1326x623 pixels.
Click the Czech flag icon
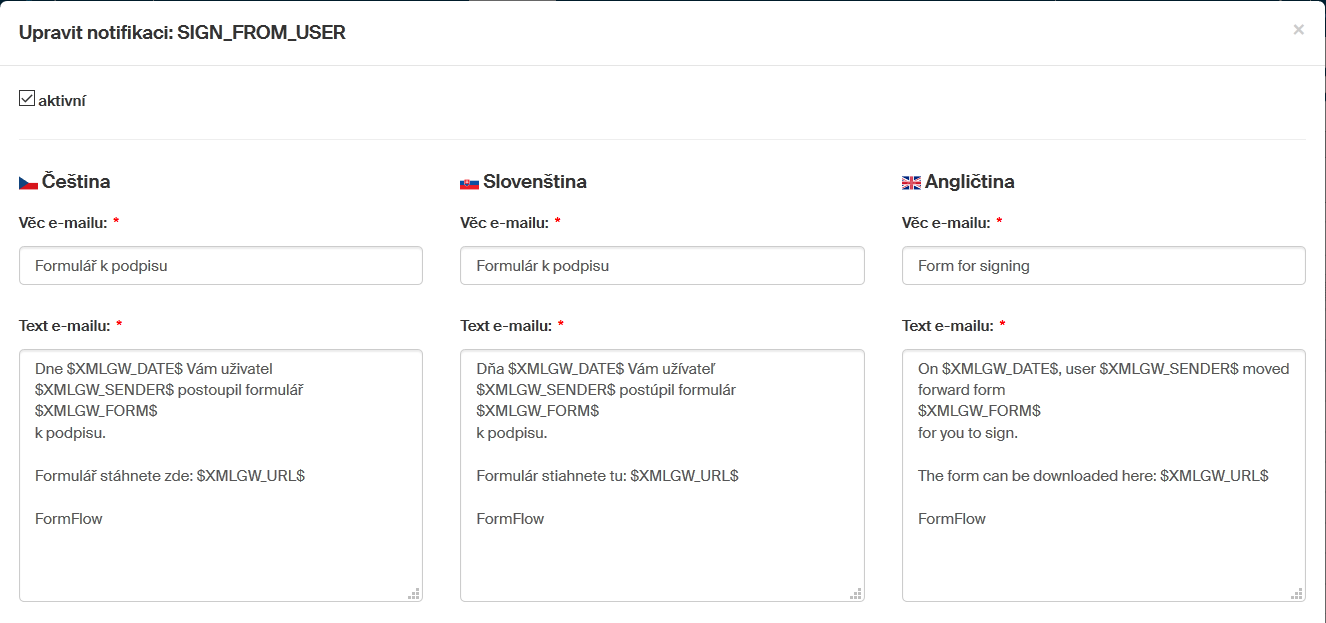tap(28, 182)
